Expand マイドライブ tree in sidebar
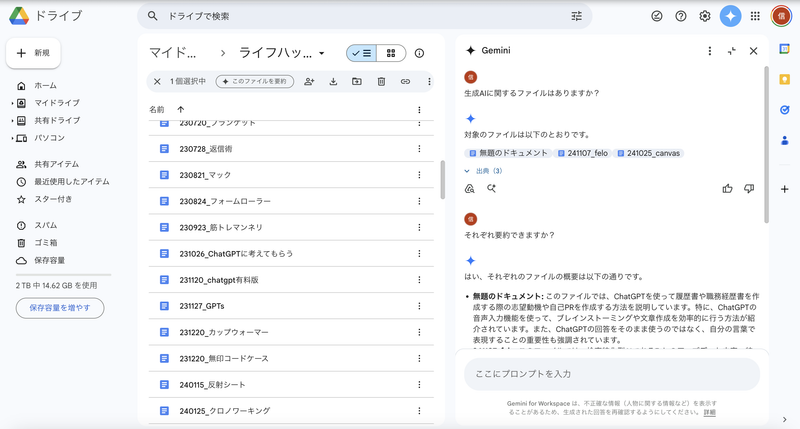 pyautogui.click(x=12, y=103)
